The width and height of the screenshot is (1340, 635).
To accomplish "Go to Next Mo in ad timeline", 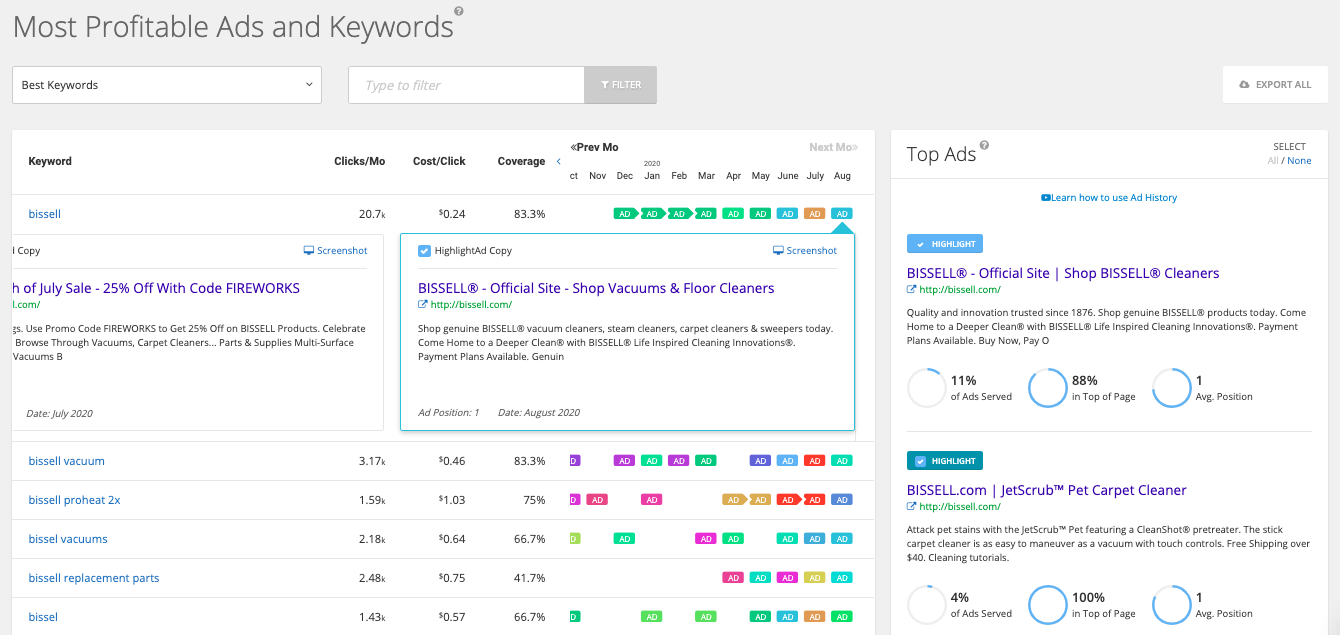I will pyautogui.click(x=834, y=147).
